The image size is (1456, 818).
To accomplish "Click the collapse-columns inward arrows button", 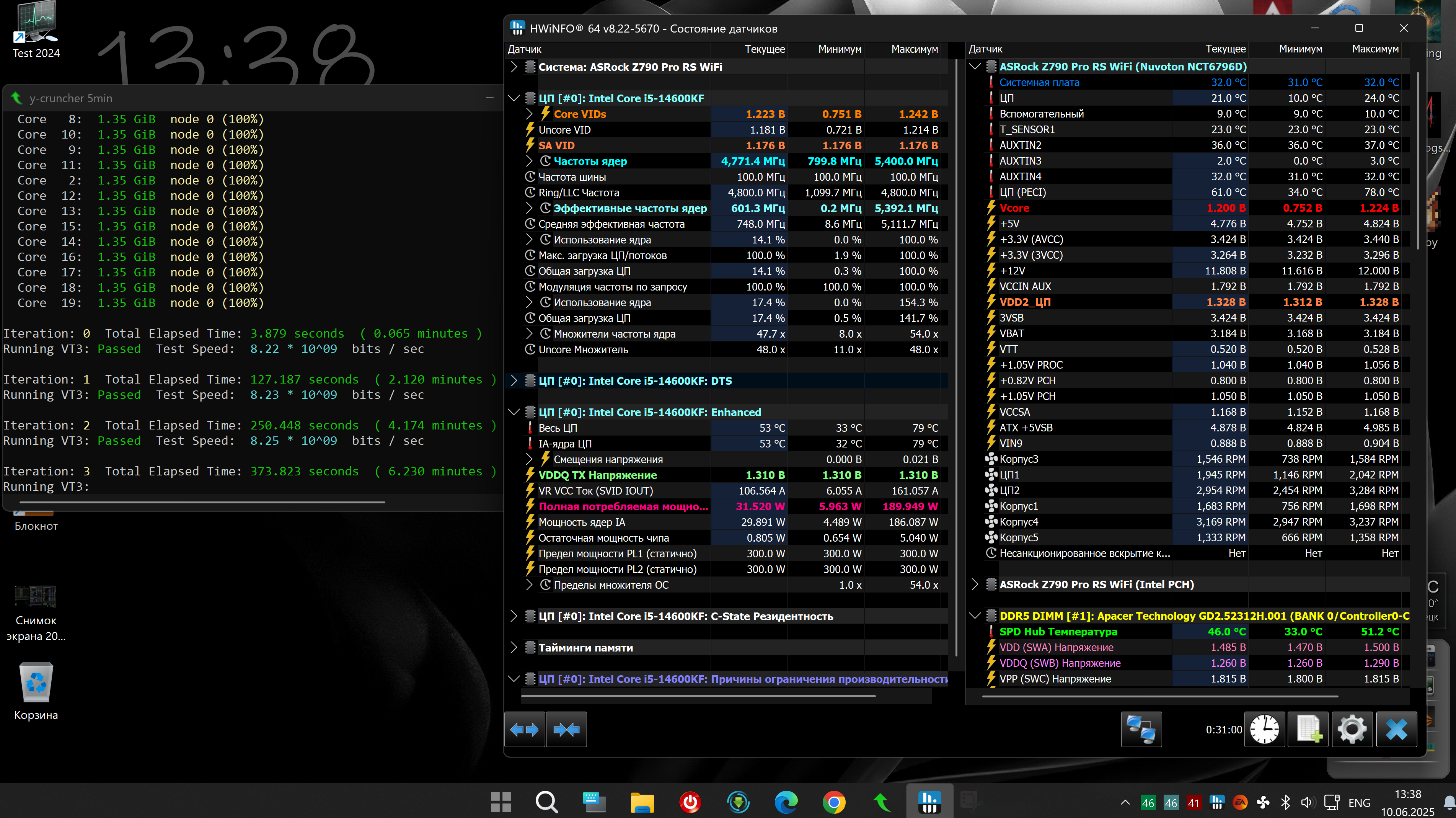I will click(x=566, y=730).
